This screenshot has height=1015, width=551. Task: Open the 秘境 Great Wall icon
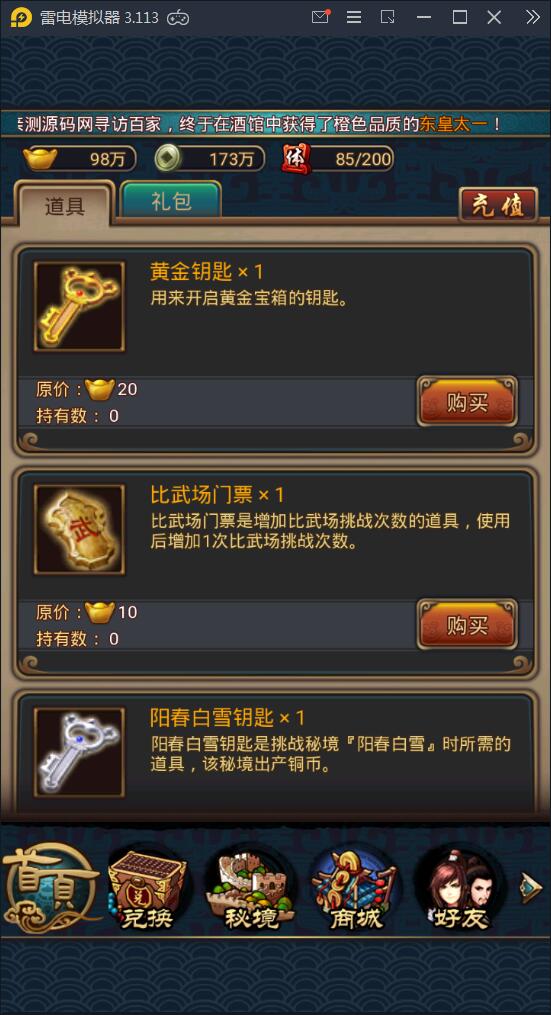[x=251, y=890]
